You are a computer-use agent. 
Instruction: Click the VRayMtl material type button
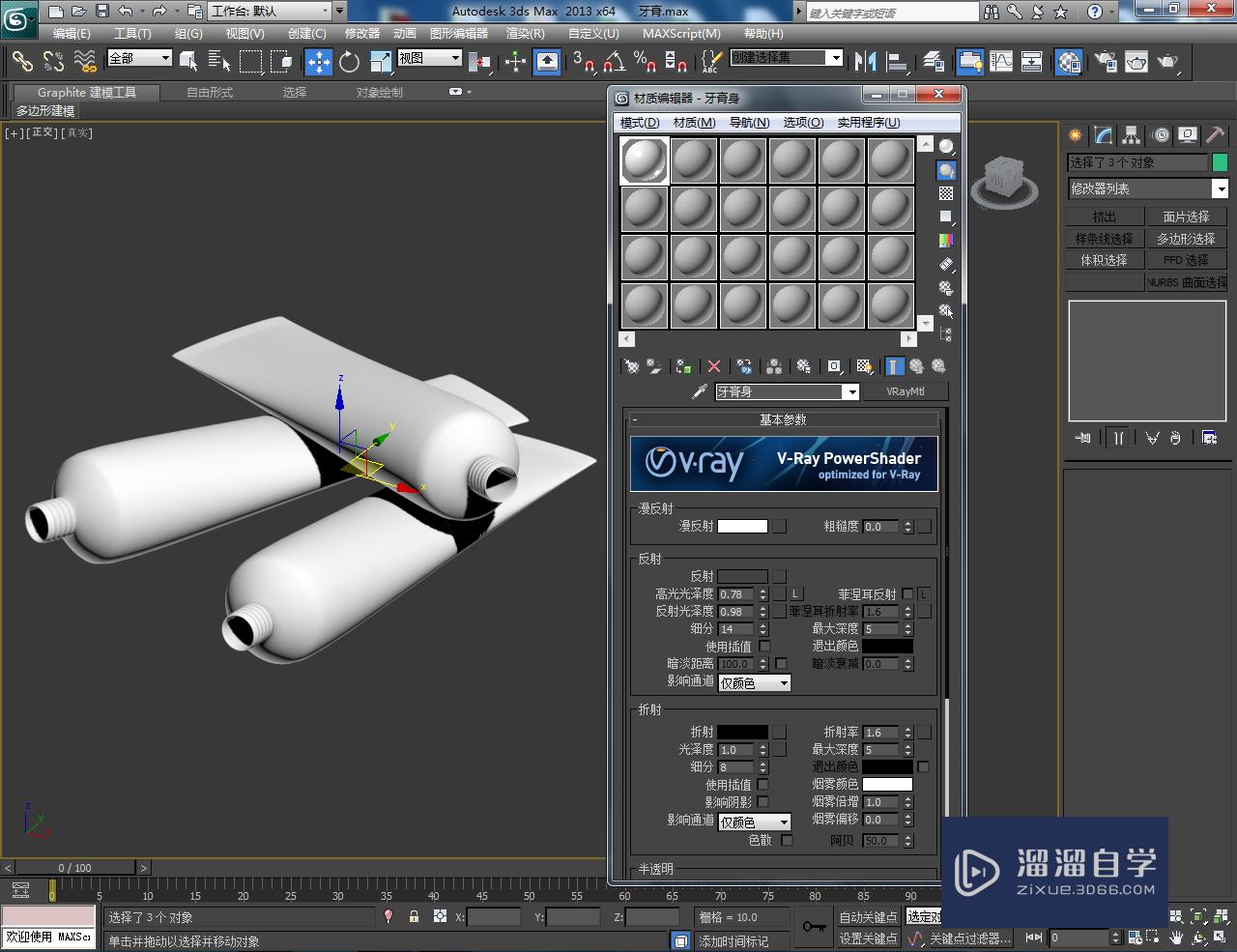tap(905, 391)
